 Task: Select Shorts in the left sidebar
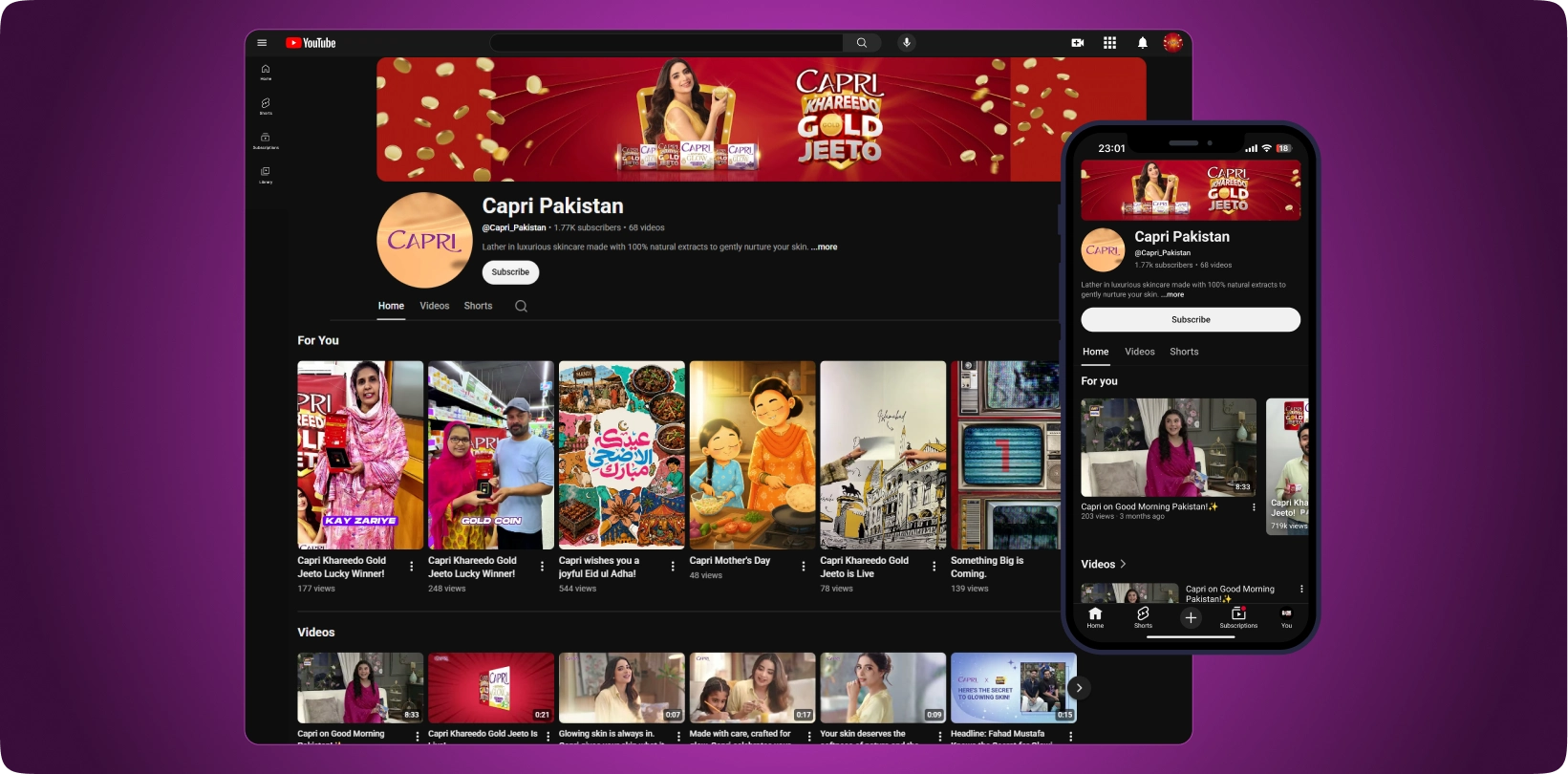[266, 106]
